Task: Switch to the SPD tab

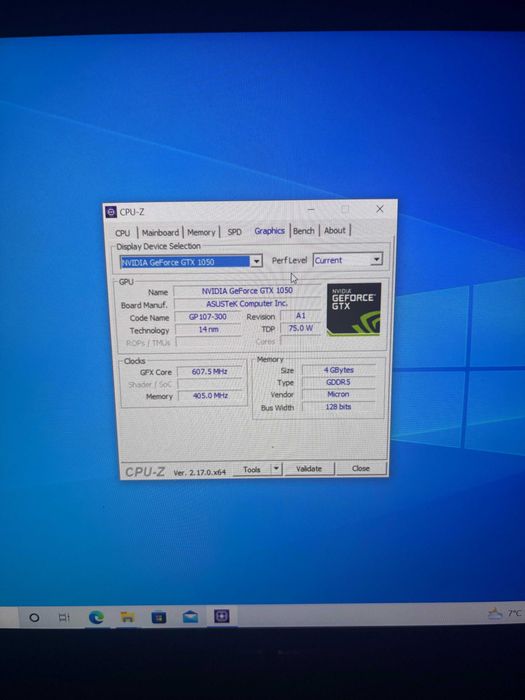Action: [234, 232]
